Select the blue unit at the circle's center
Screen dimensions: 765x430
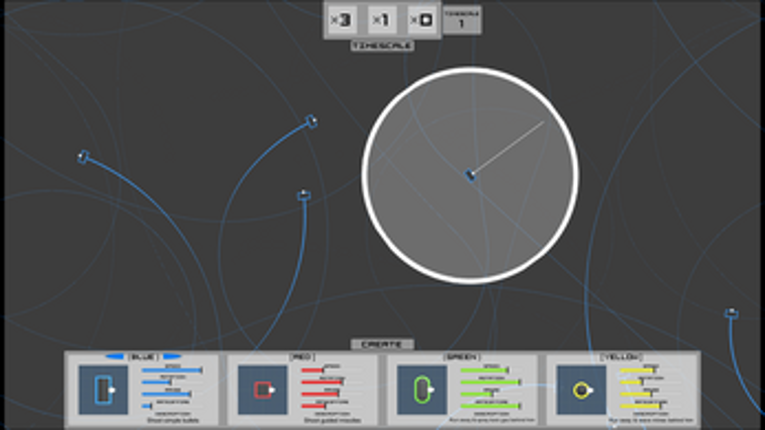470,175
